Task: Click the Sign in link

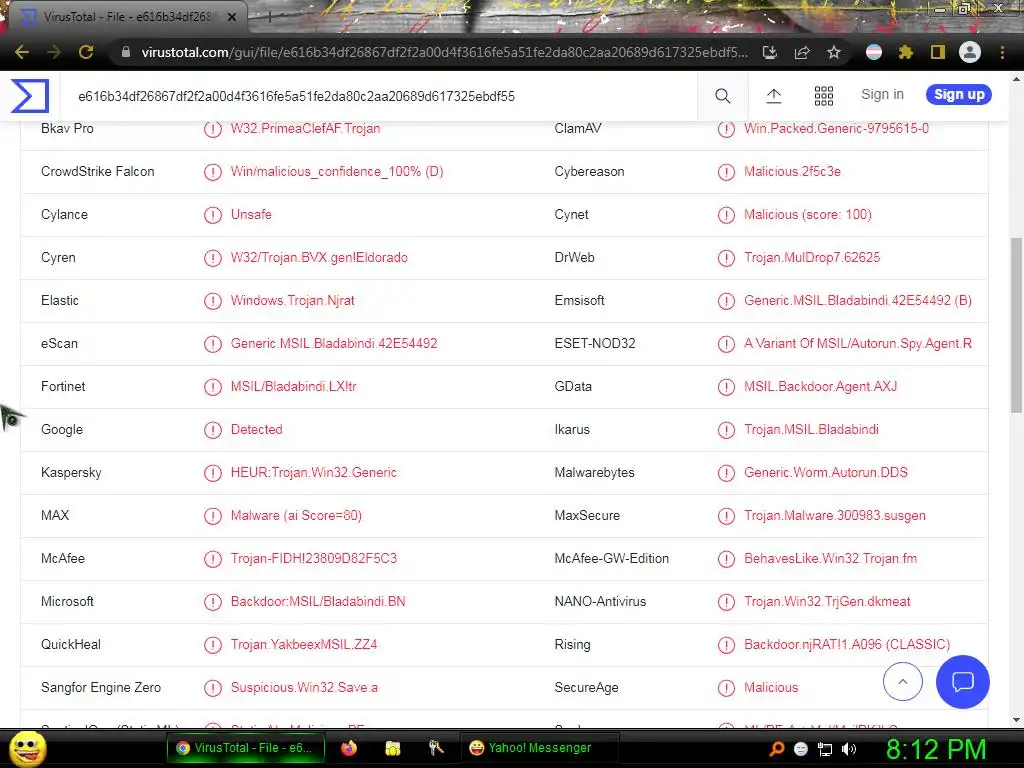Action: [882, 95]
